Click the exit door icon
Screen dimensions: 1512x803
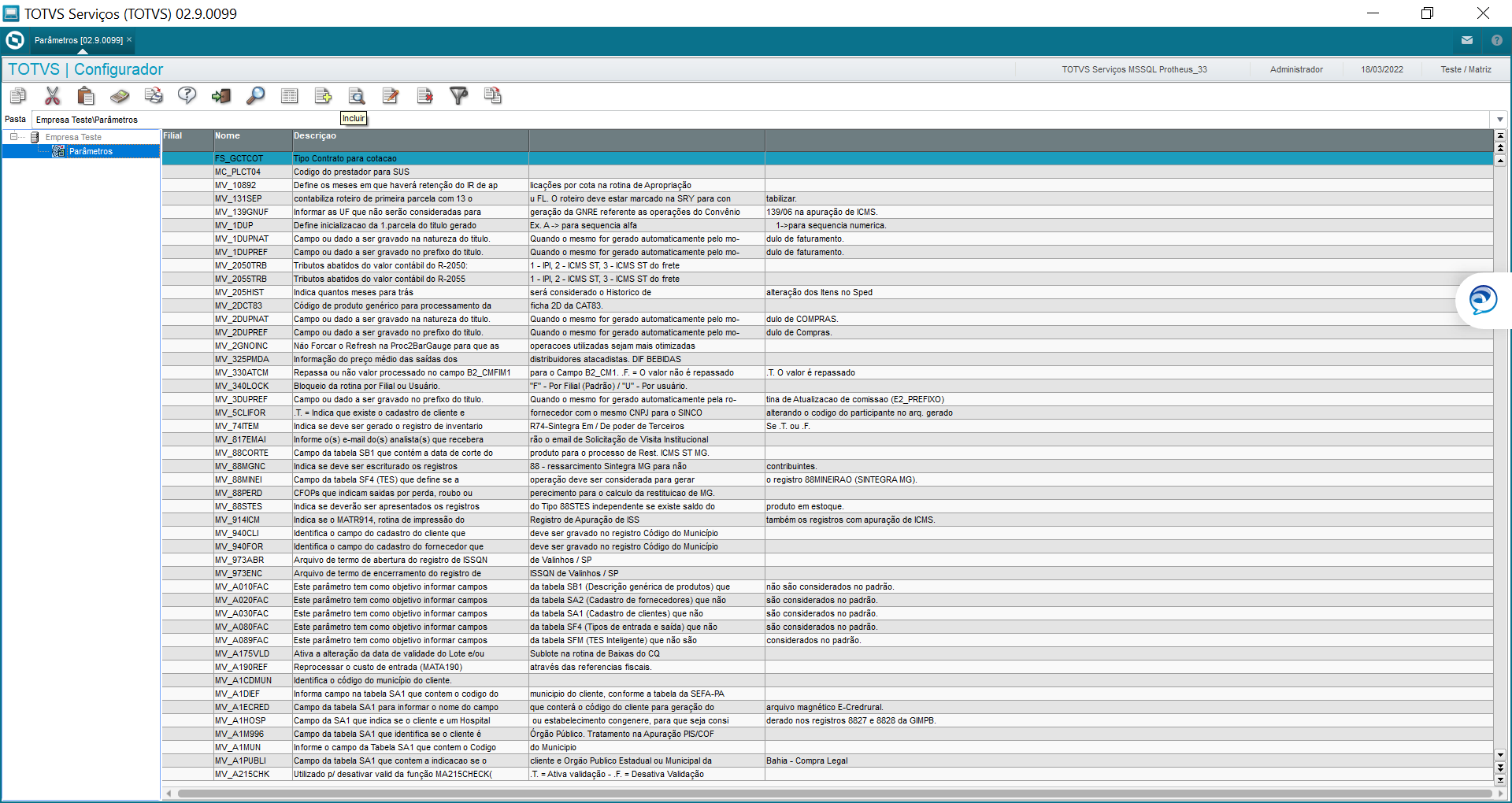(x=221, y=96)
